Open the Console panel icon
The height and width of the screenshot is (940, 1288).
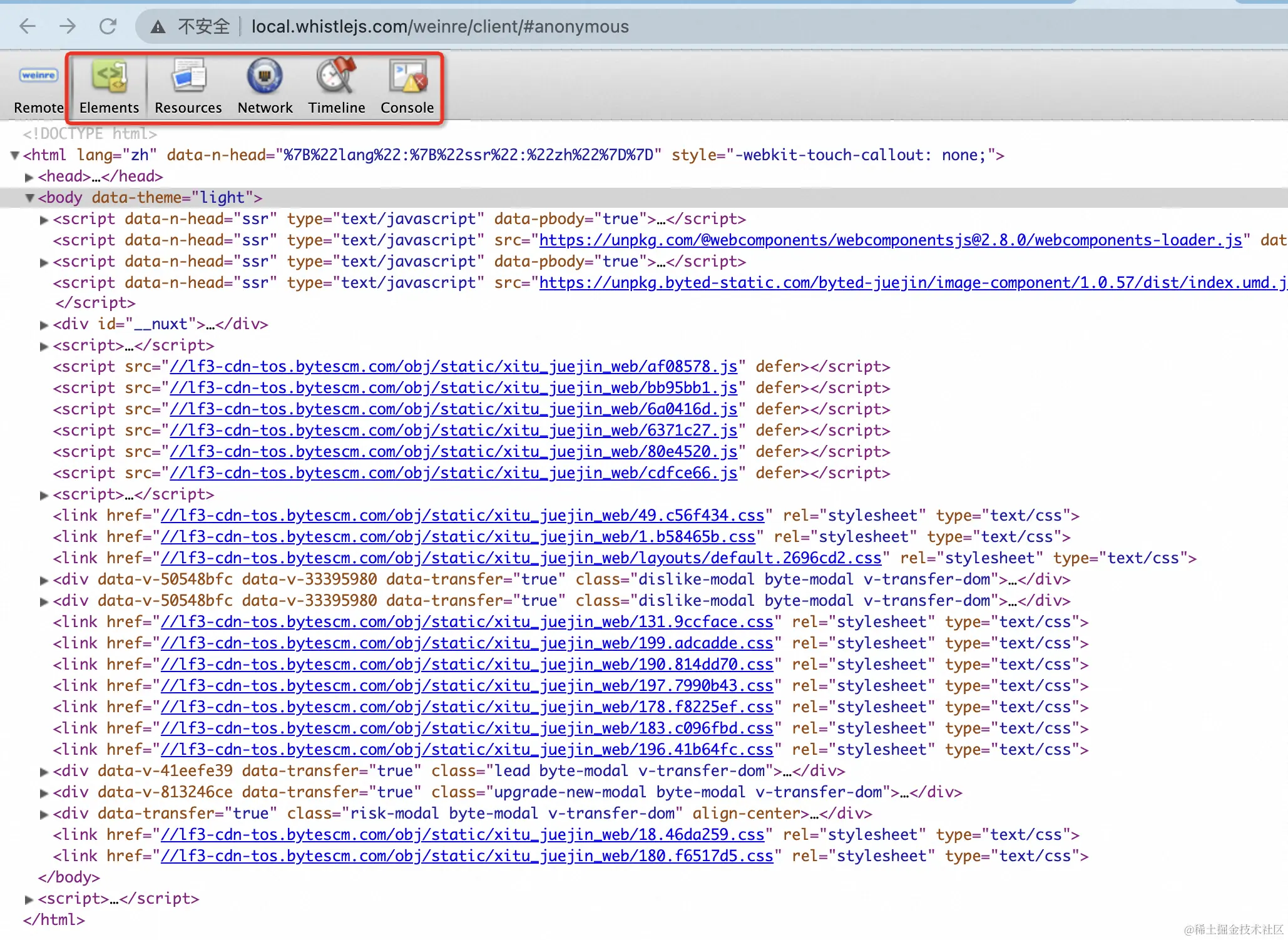click(x=407, y=77)
